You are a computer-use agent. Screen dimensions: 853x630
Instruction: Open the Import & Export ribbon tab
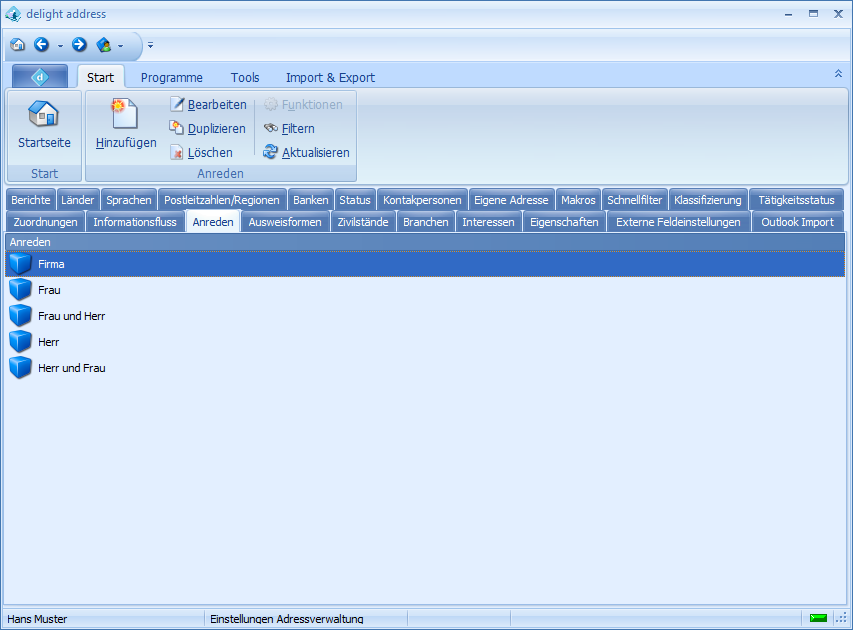(330, 78)
